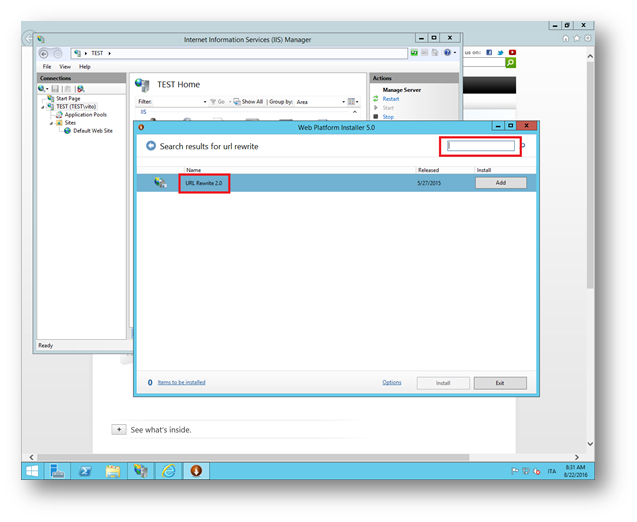This screenshot has height=522, width=637.
Task: Click the Restart link in the Actions pane
Action: pos(391,99)
